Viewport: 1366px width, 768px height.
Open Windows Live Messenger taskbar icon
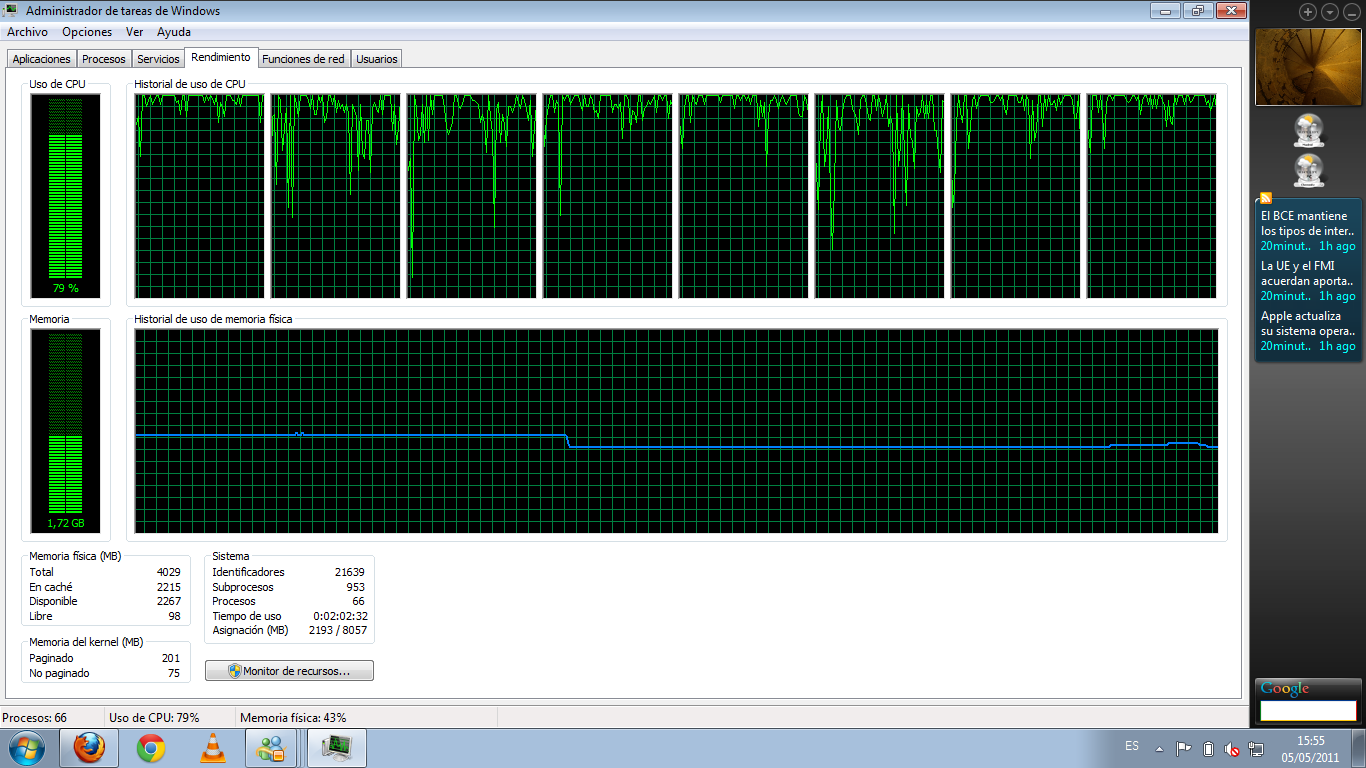[x=271, y=748]
